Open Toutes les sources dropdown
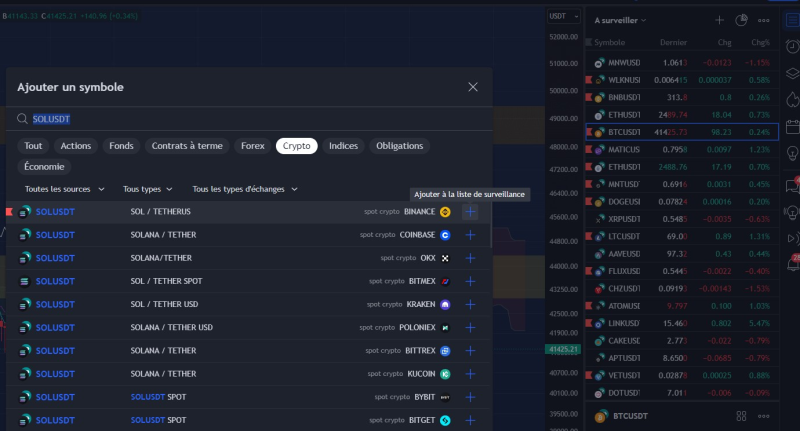Image resolution: width=800 pixels, height=431 pixels. coord(65,189)
